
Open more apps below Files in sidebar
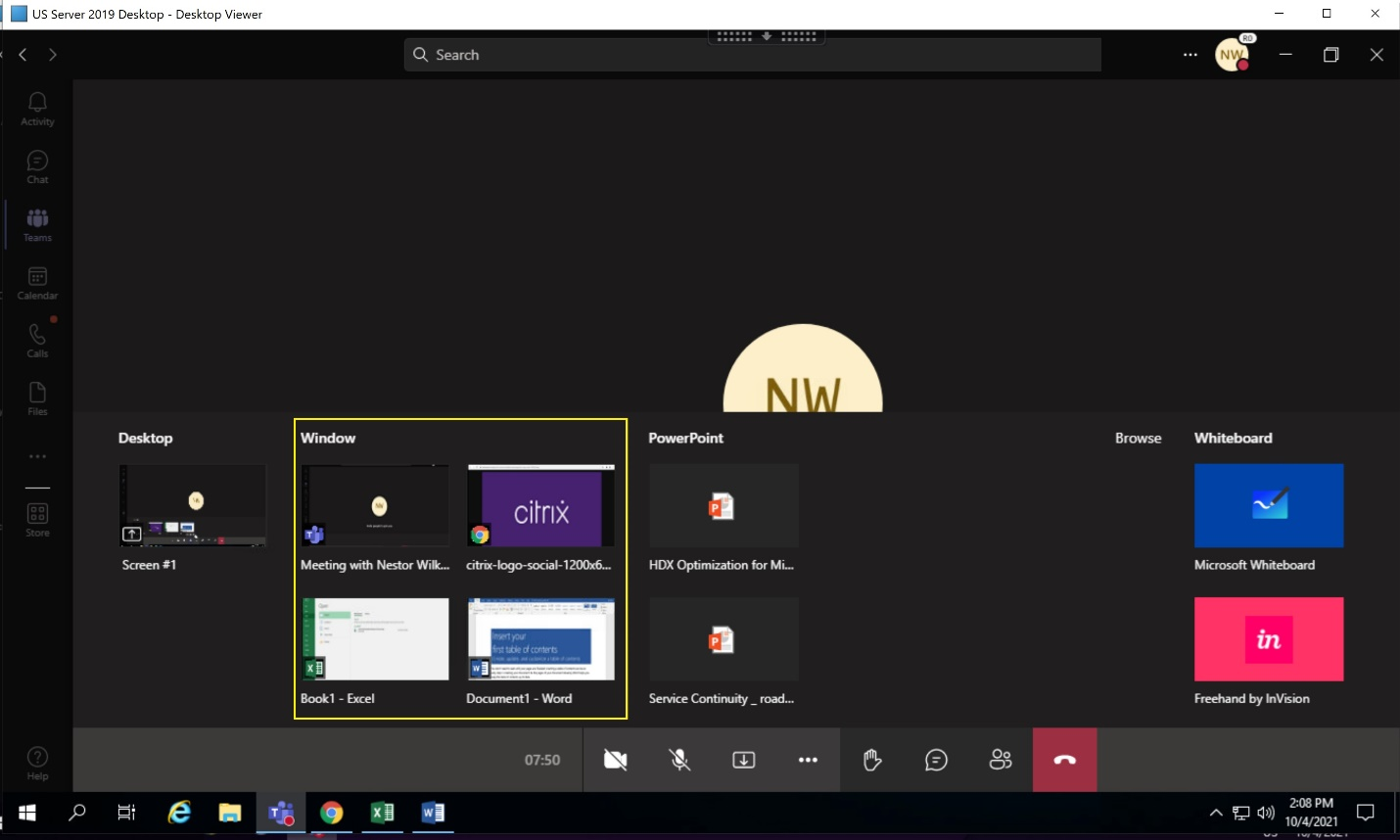[36, 455]
